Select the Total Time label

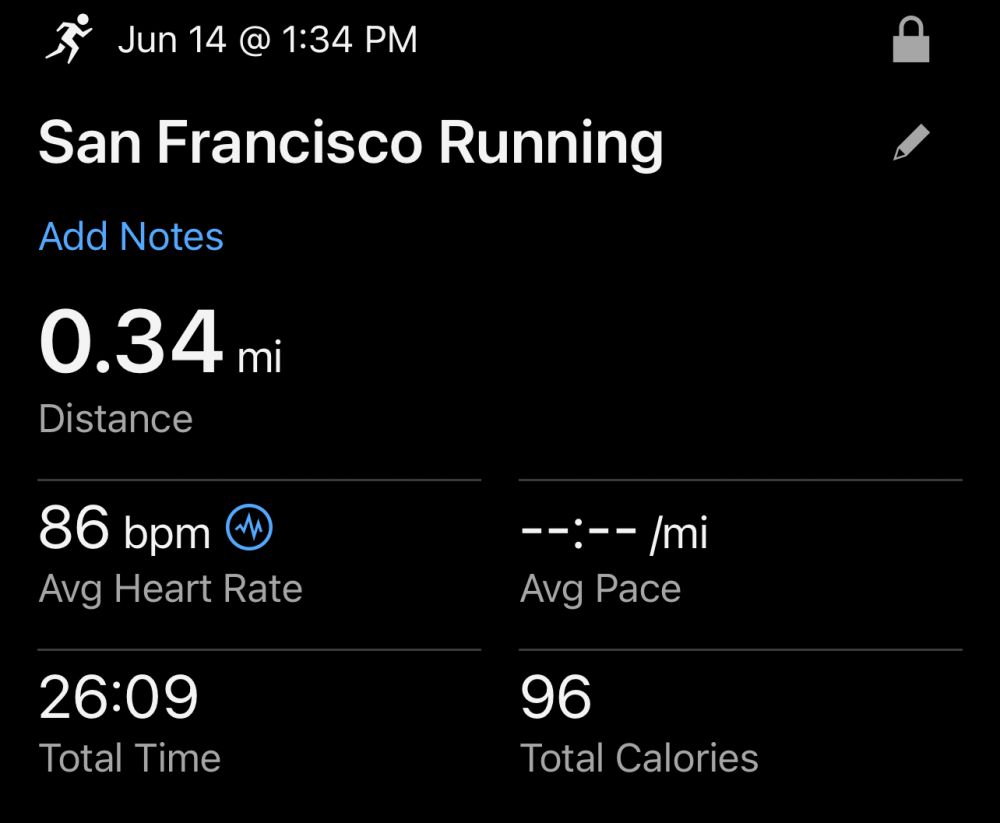[129, 757]
